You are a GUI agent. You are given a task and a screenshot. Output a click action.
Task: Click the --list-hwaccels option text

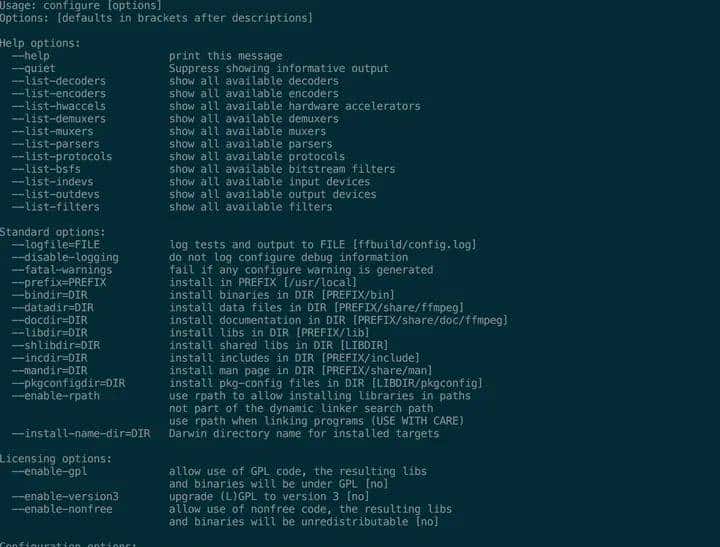coord(59,106)
